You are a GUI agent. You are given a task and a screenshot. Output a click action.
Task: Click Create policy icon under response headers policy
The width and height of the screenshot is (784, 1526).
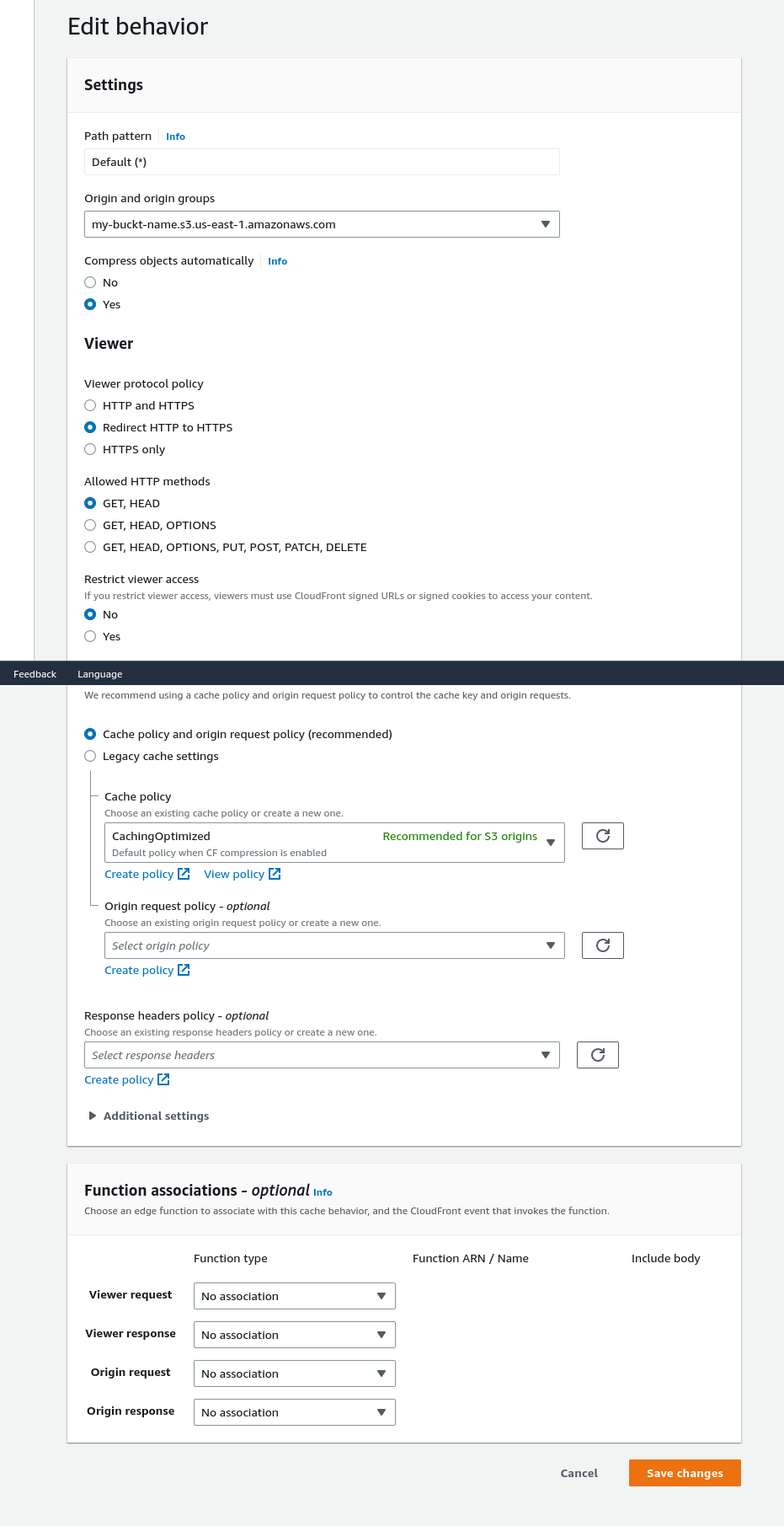[164, 1079]
